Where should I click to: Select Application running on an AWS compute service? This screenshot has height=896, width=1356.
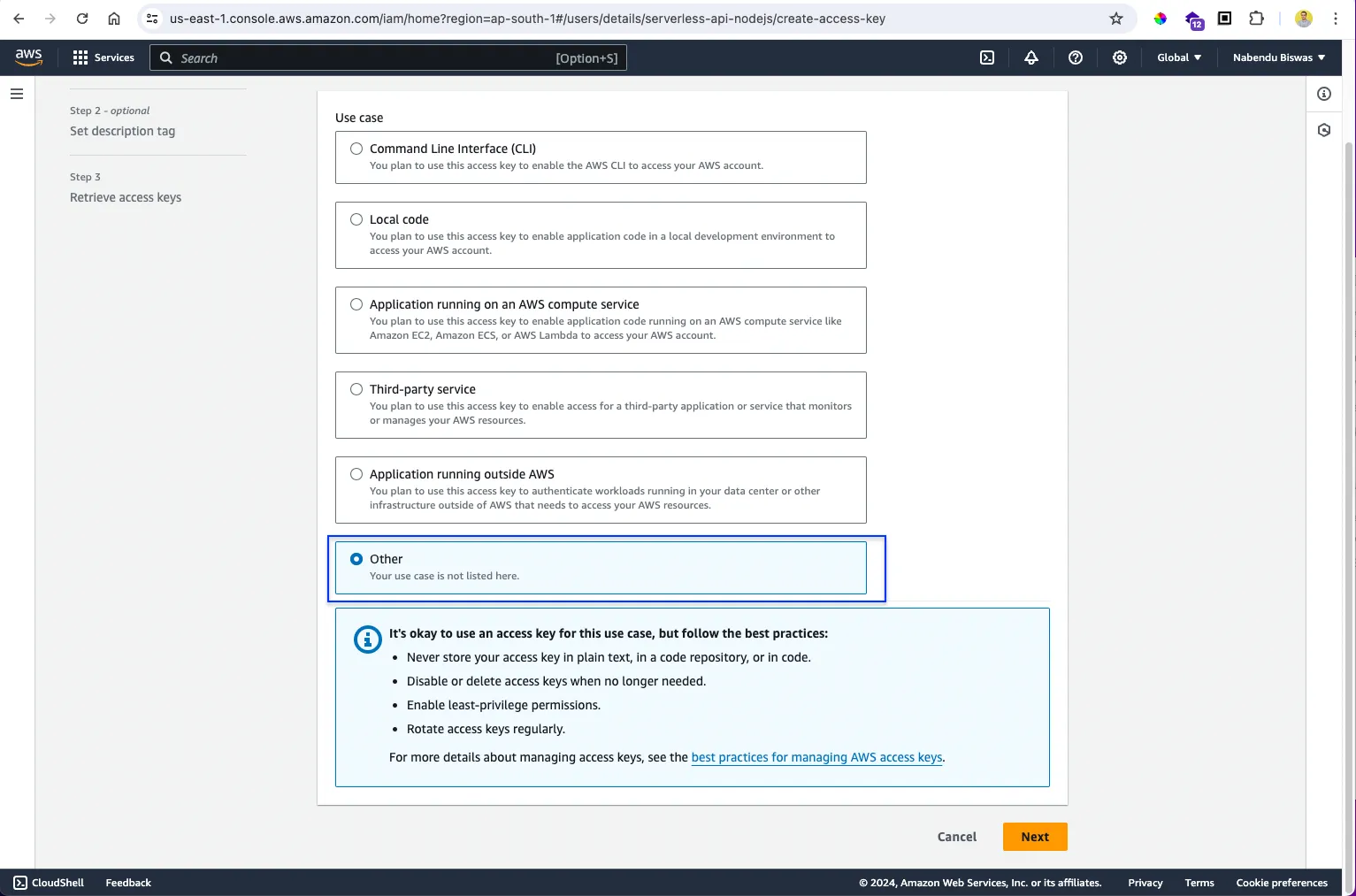[x=356, y=304]
